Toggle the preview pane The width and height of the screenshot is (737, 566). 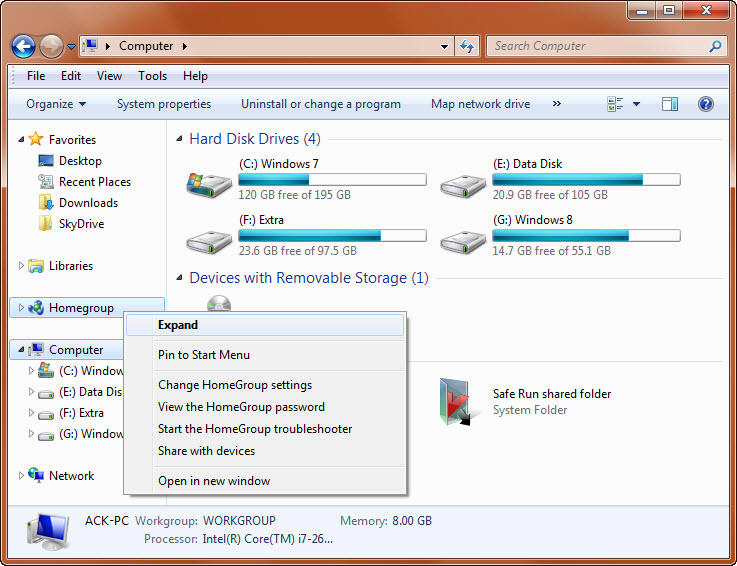669,104
